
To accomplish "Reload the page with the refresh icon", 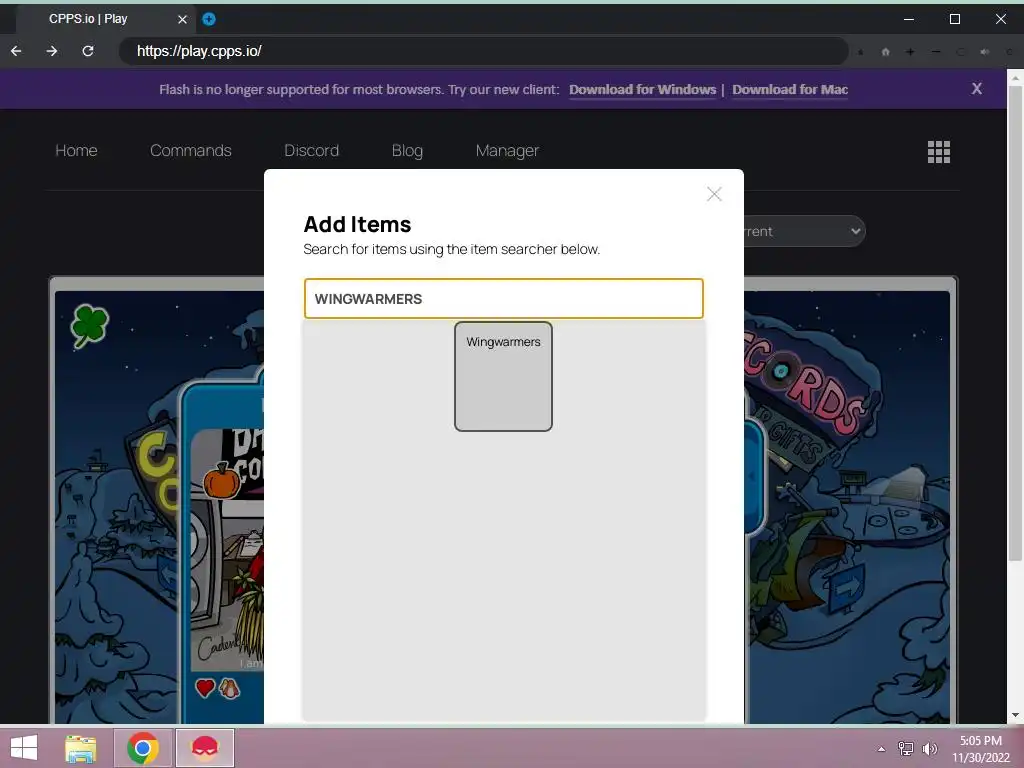I will coord(88,51).
